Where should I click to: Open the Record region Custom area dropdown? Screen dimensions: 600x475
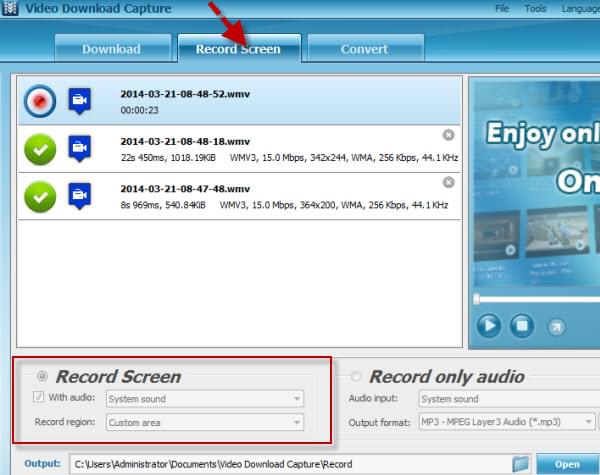click(205, 422)
